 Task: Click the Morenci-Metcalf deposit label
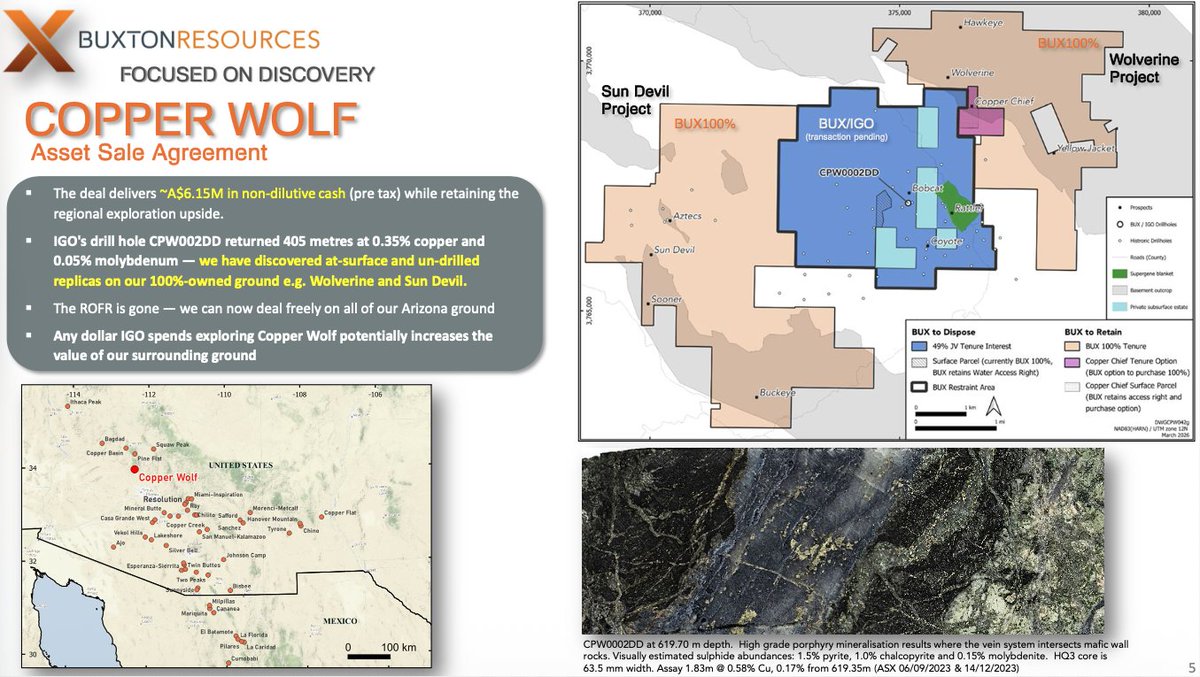[x=275, y=509]
